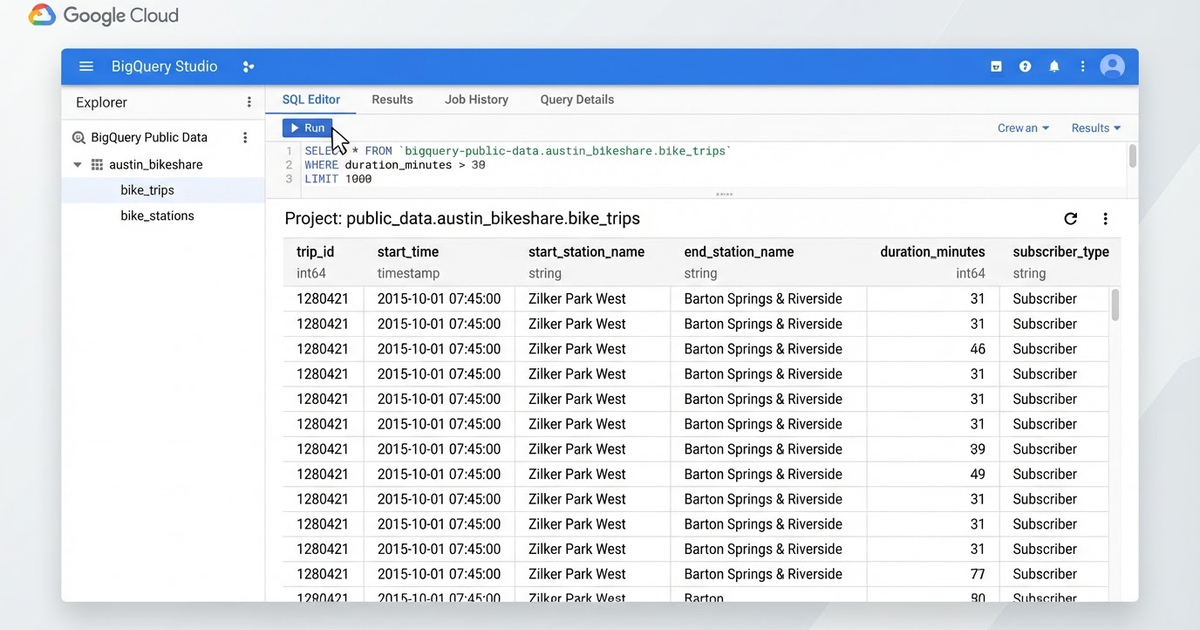This screenshot has width=1200, height=630.
Task: Click the duration cell showing 49
Action: click(x=977, y=474)
